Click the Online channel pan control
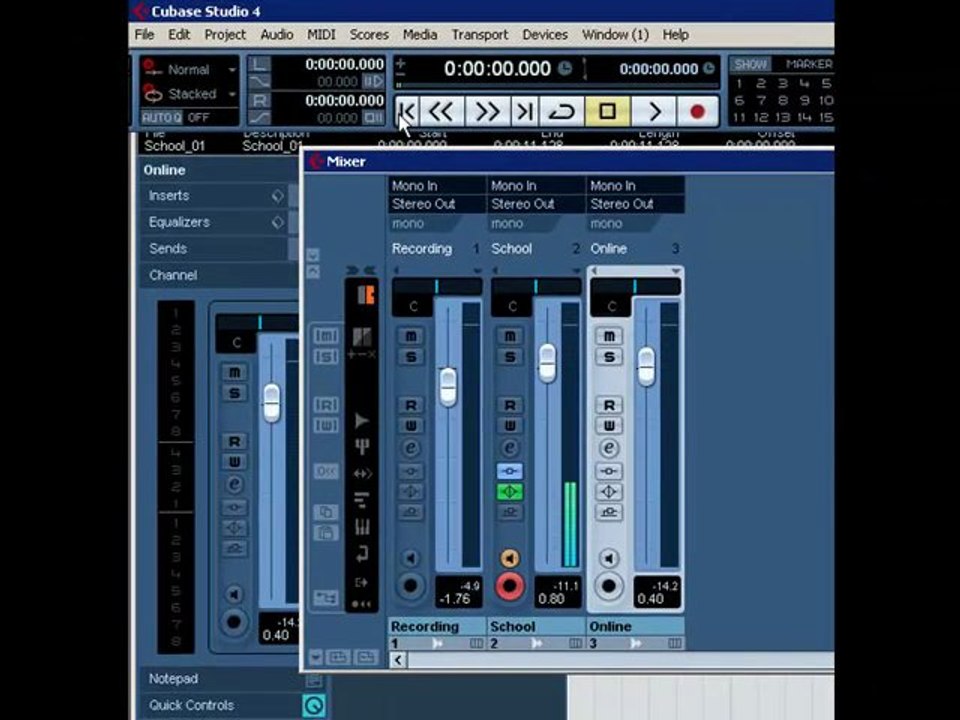Screen dimensions: 960x720 click(x=636, y=287)
